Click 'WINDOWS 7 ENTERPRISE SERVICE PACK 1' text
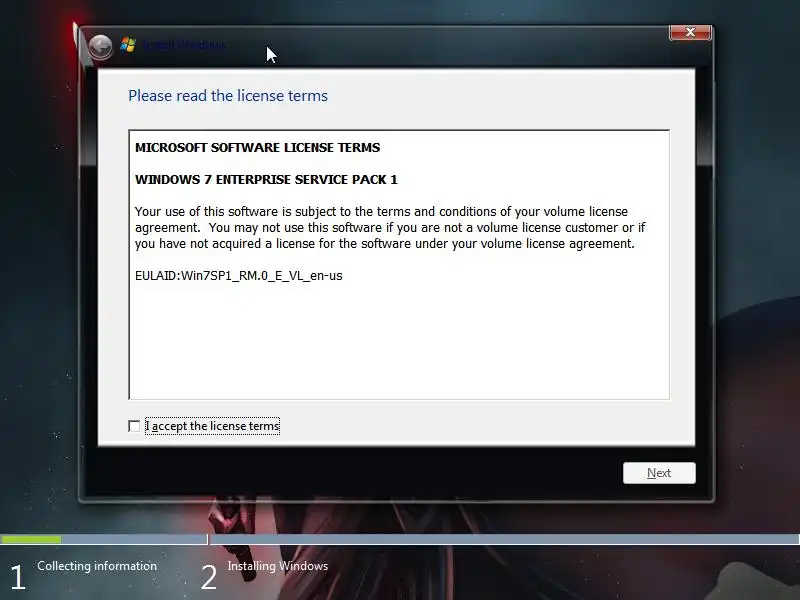Screen dimensions: 800x600 pos(266,180)
